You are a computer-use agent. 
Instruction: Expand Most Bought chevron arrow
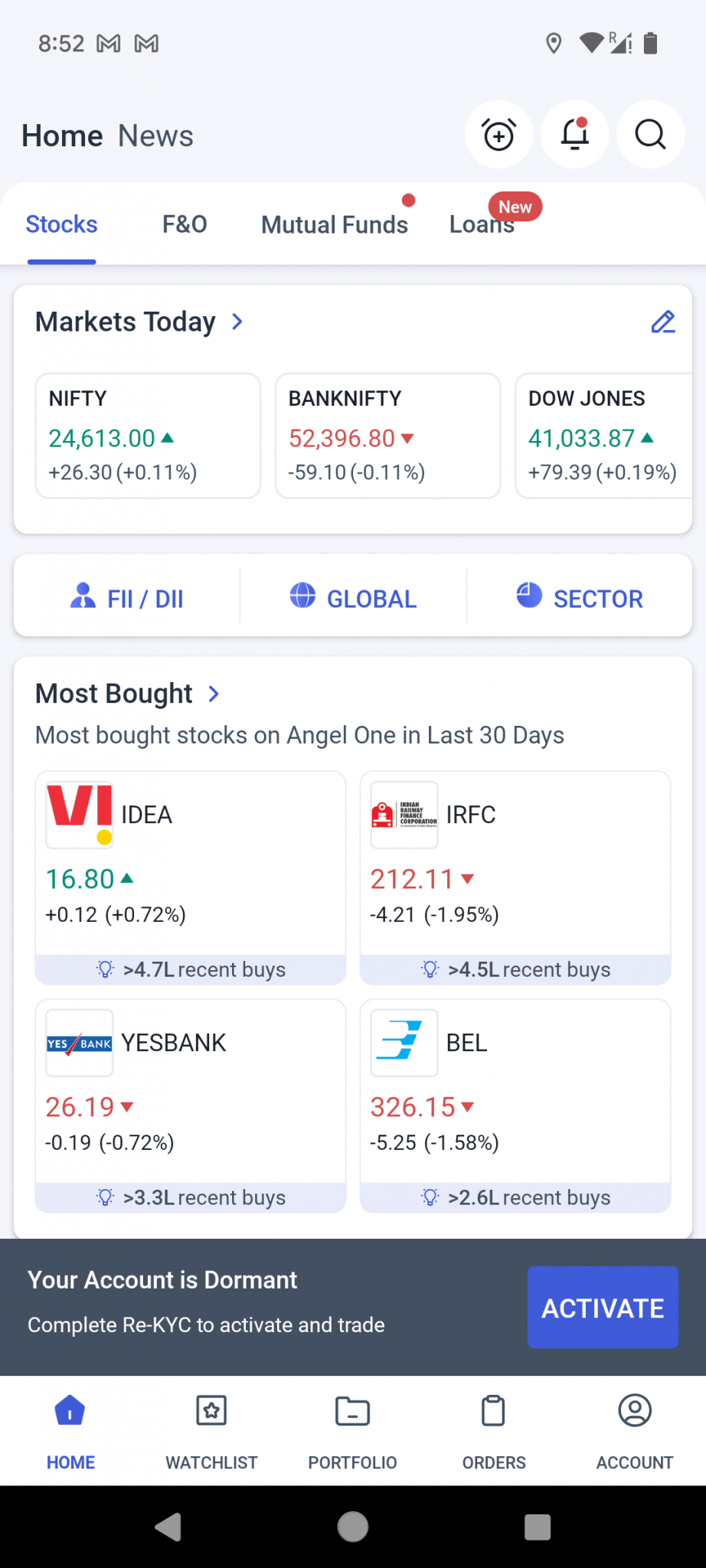coord(214,694)
